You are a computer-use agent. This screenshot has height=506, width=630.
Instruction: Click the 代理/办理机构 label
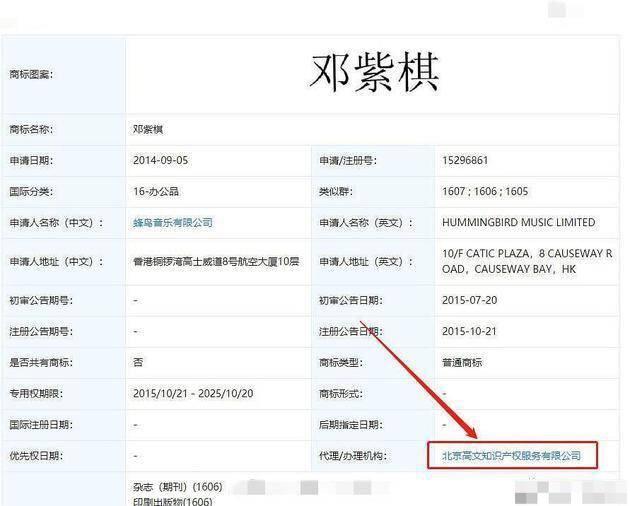click(353, 456)
